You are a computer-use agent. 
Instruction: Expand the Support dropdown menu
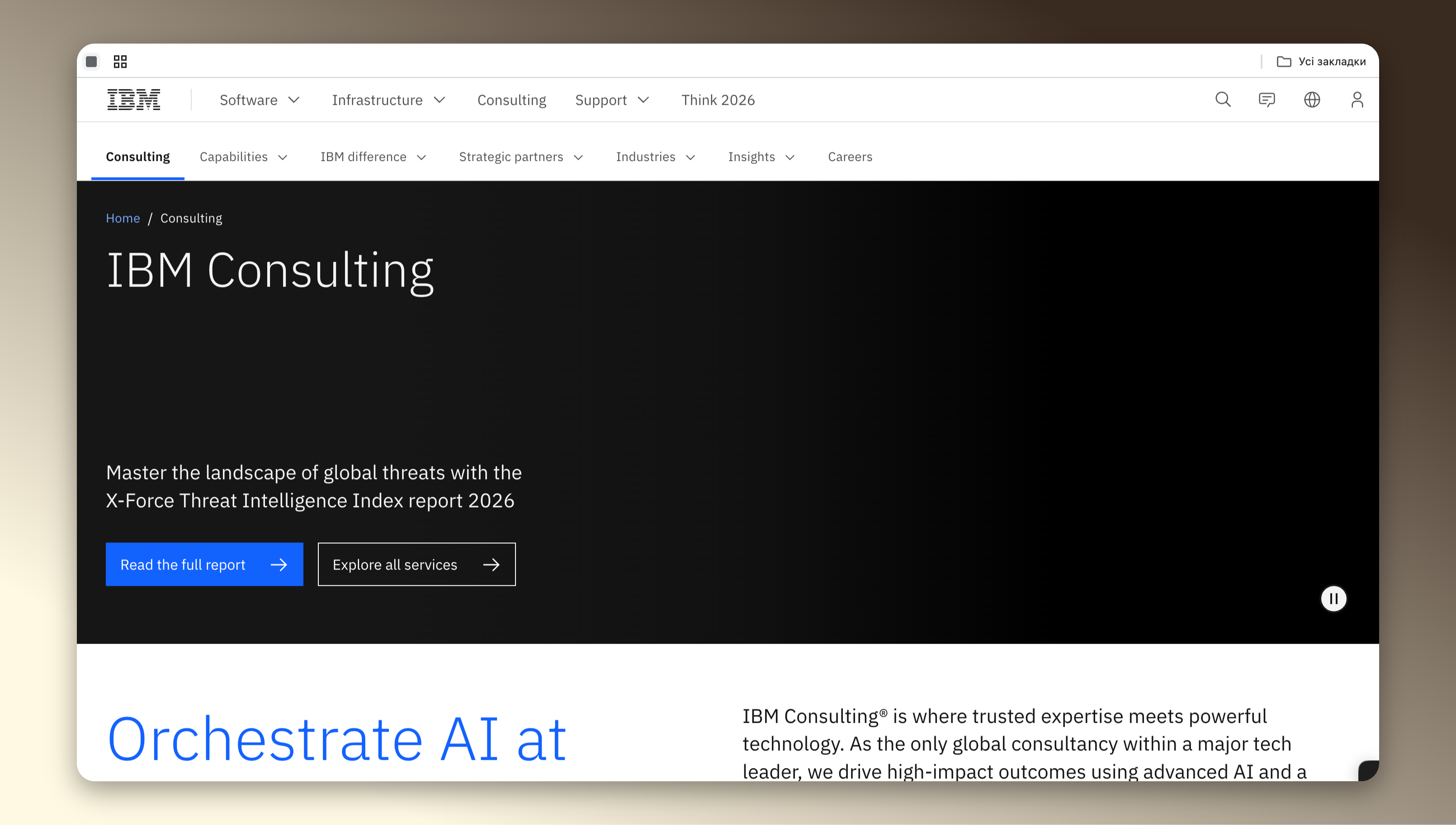pyautogui.click(x=611, y=100)
